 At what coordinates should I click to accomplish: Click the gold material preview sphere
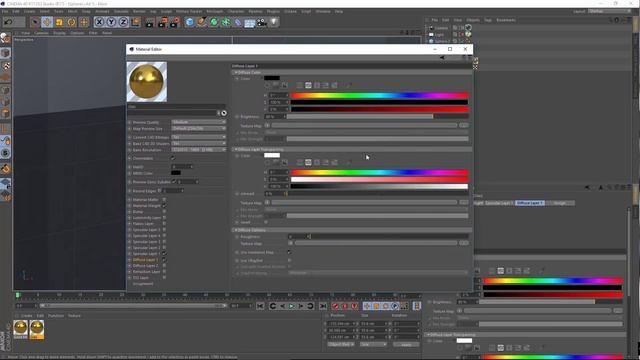point(147,82)
